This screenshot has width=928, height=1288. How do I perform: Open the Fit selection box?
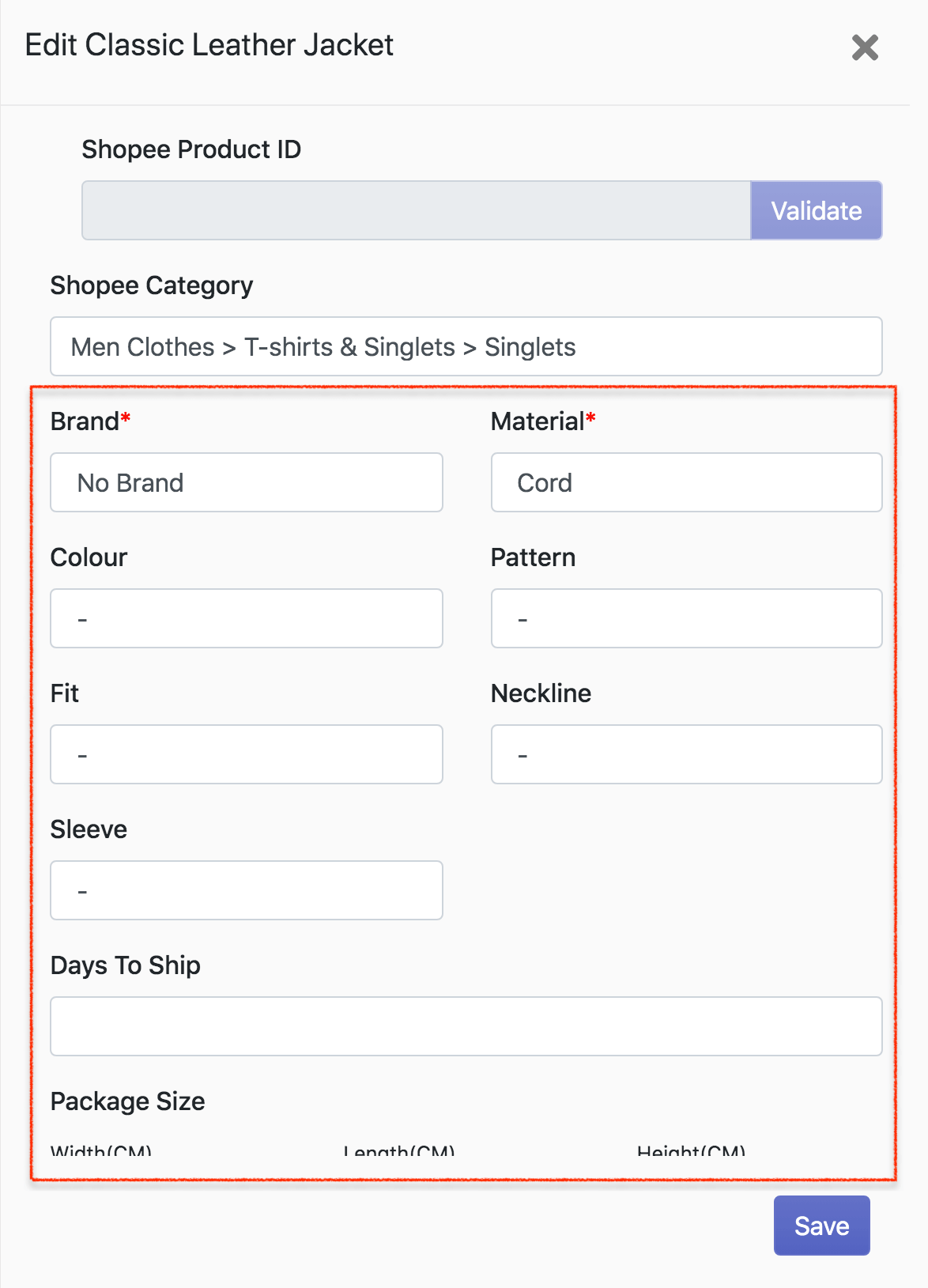point(246,754)
